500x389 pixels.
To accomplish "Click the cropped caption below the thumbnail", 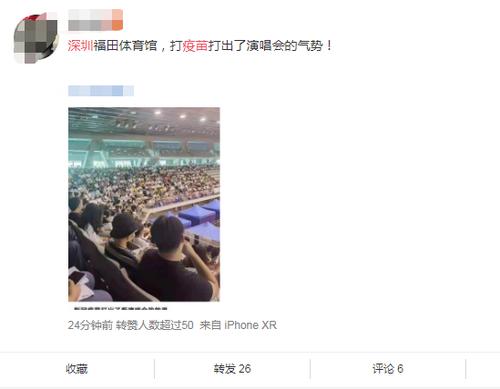I will pyautogui.click(x=121, y=309).
